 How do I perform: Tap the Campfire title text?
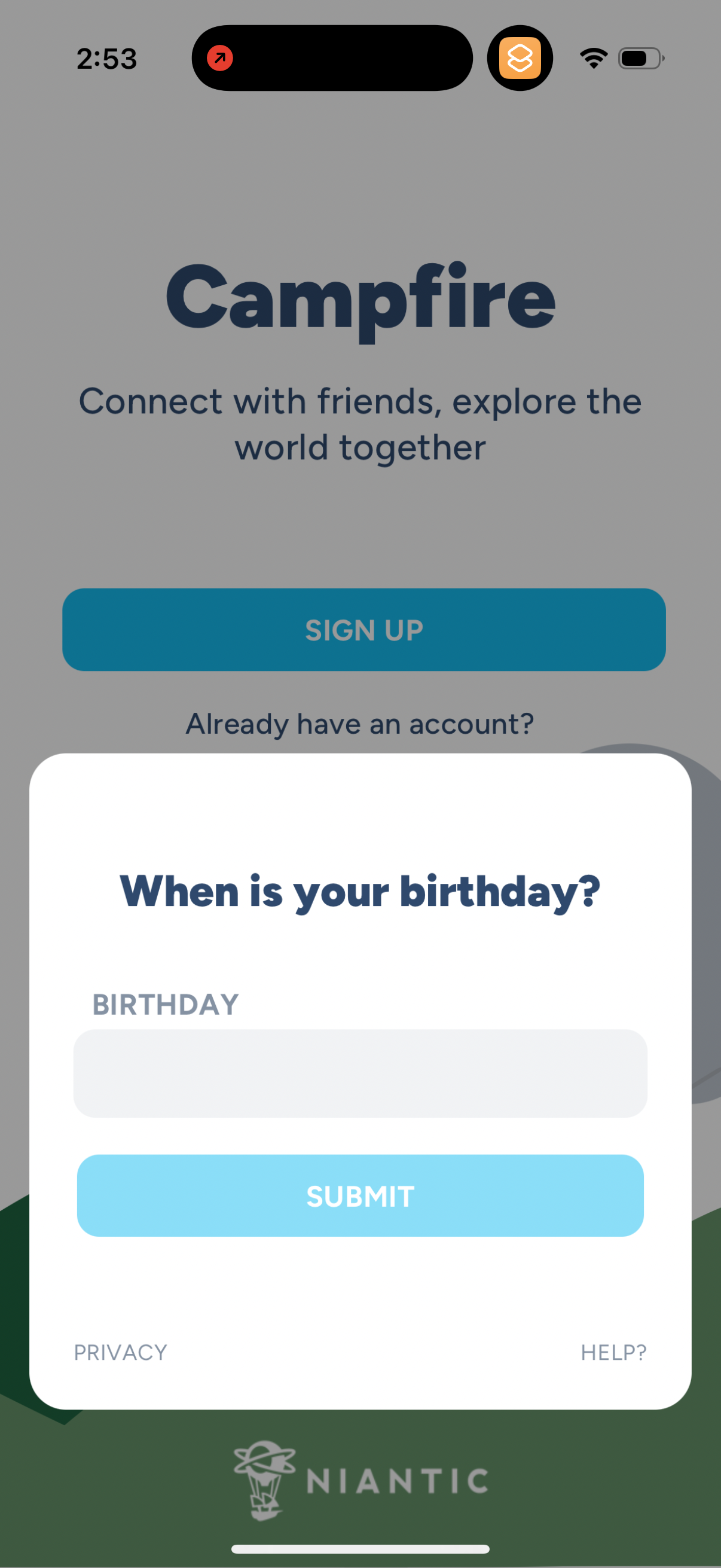[x=360, y=298]
